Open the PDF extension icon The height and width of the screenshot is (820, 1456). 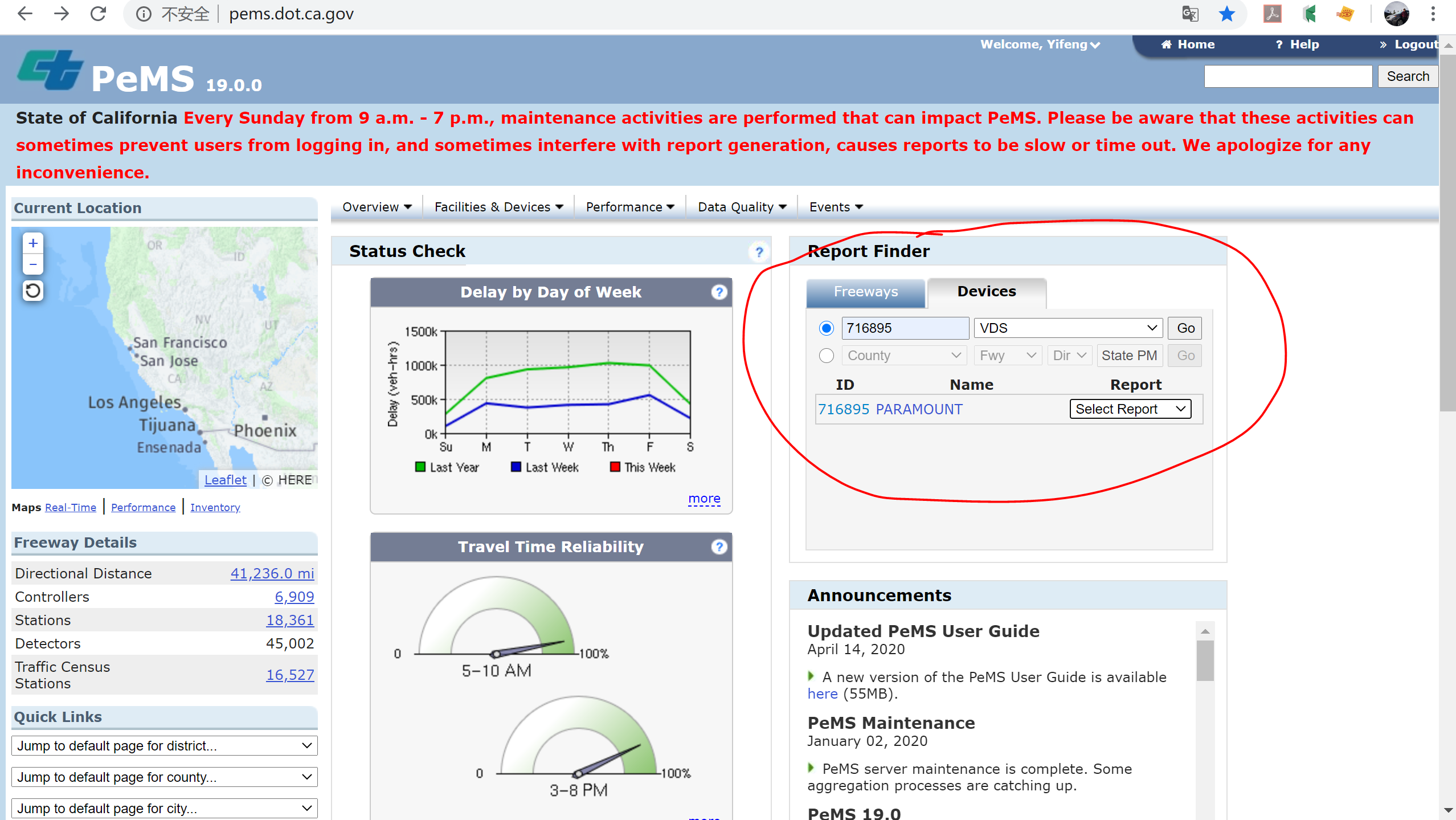click(x=1272, y=14)
